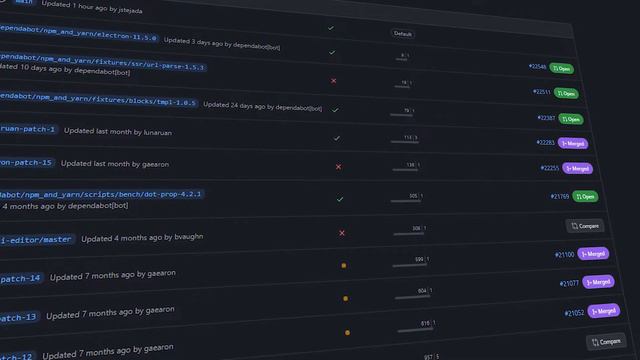Open dependabot fixtures/blocks/tmpl-1.0.5 branch
640x360 pixels.
point(99,99)
